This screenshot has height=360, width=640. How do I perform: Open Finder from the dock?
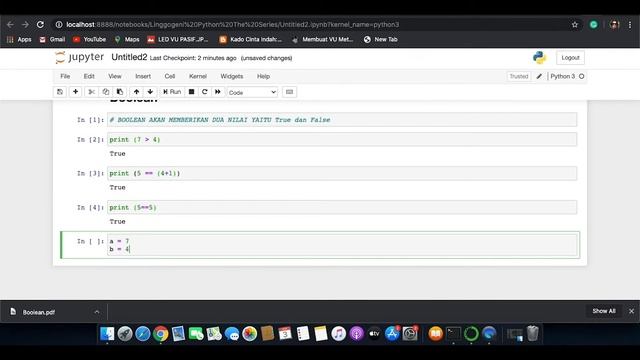[107, 334]
